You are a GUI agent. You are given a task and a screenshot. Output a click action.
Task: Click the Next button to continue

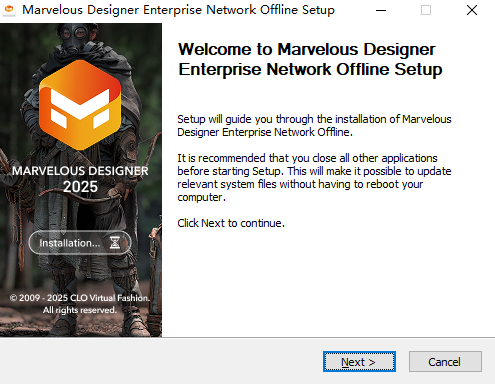pyautogui.click(x=359, y=361)
